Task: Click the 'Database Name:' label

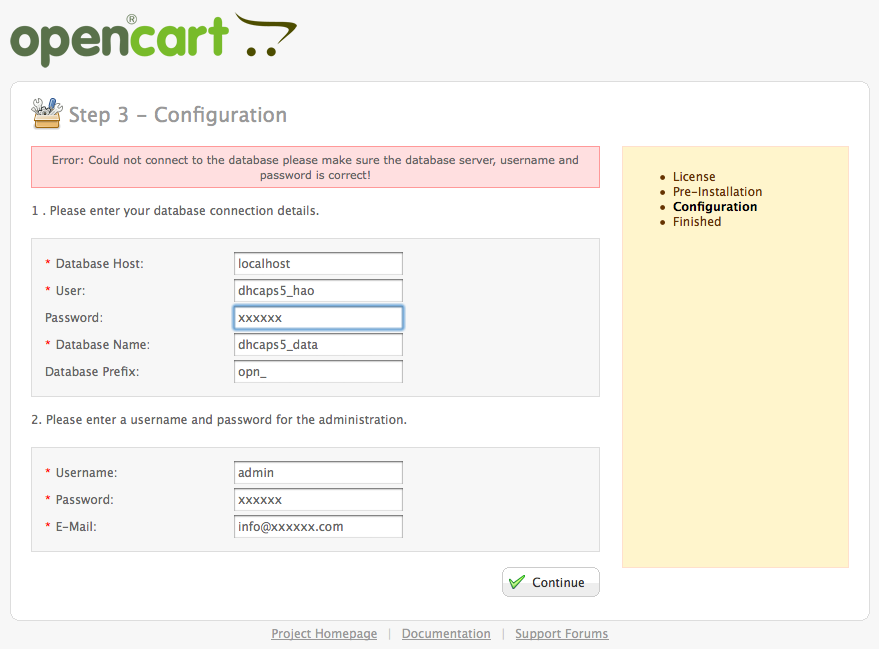Action: click(103, 345)
